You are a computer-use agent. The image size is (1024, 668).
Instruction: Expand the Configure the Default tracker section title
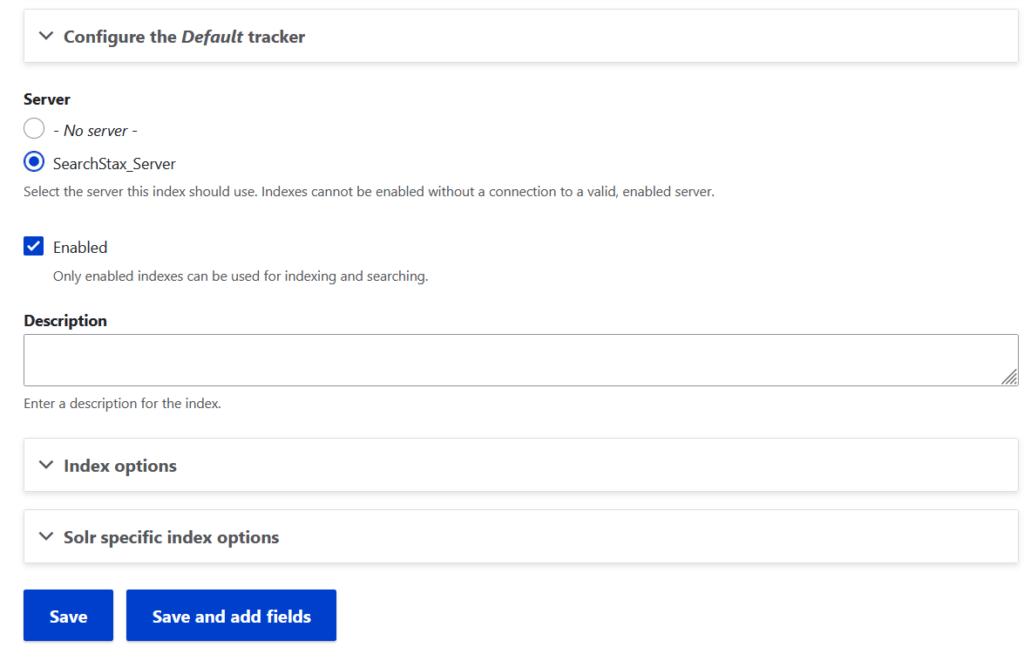point(184,37)
